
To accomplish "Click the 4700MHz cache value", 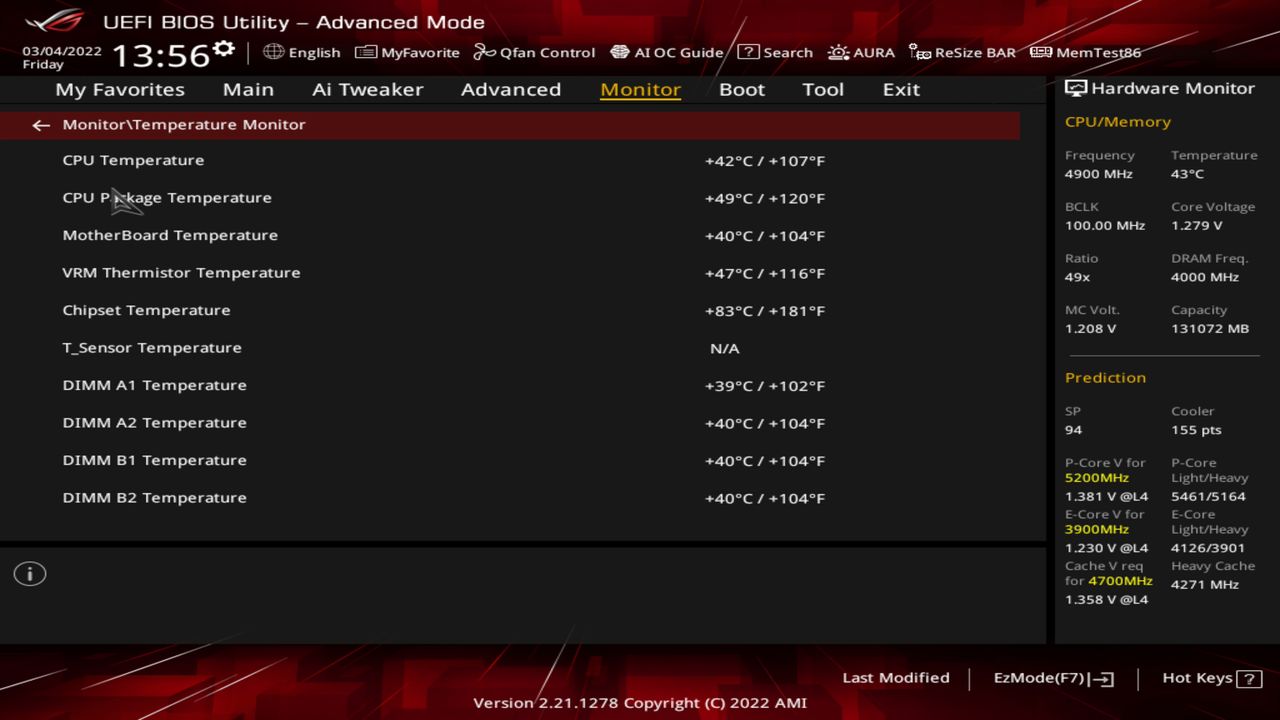I will tap(1121, 581).
